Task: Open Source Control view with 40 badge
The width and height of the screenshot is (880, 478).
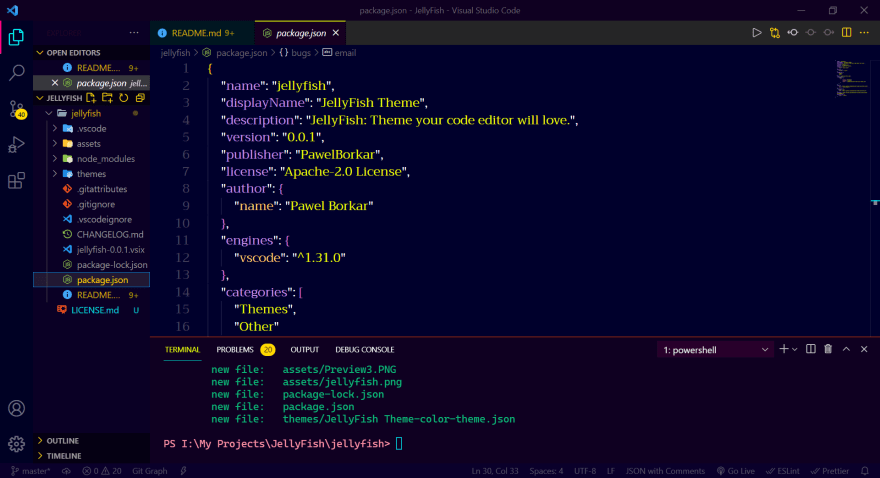Action: coord(17,109)
